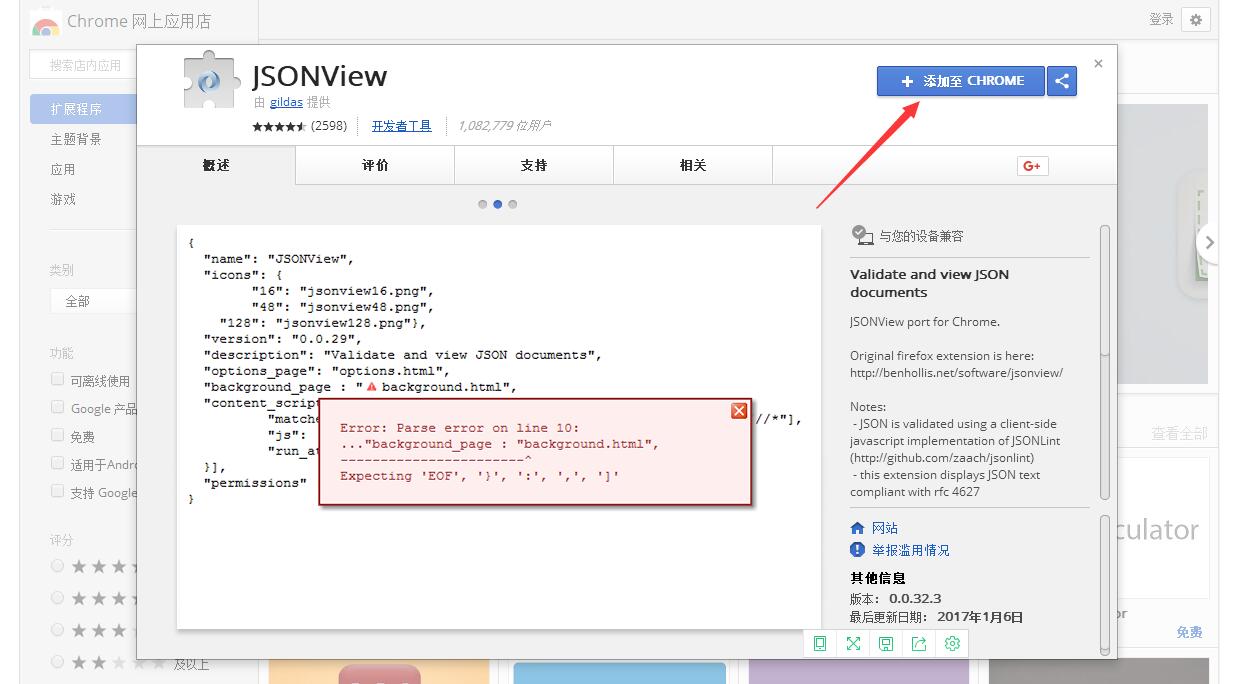Viewport: 1254px width, 684px height.
Task: Switch to the 概述 tab
Action: coord(216,165)
